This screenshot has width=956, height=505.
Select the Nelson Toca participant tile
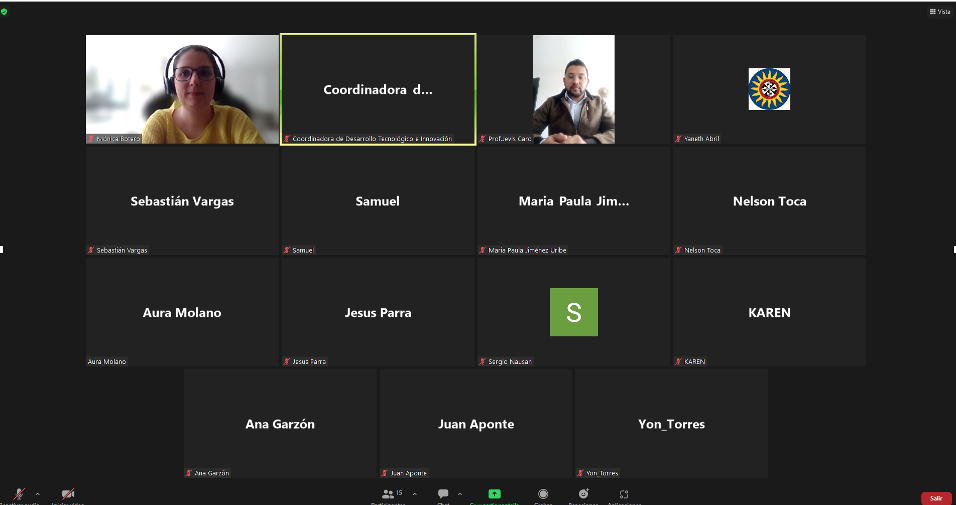pos(769,201)
